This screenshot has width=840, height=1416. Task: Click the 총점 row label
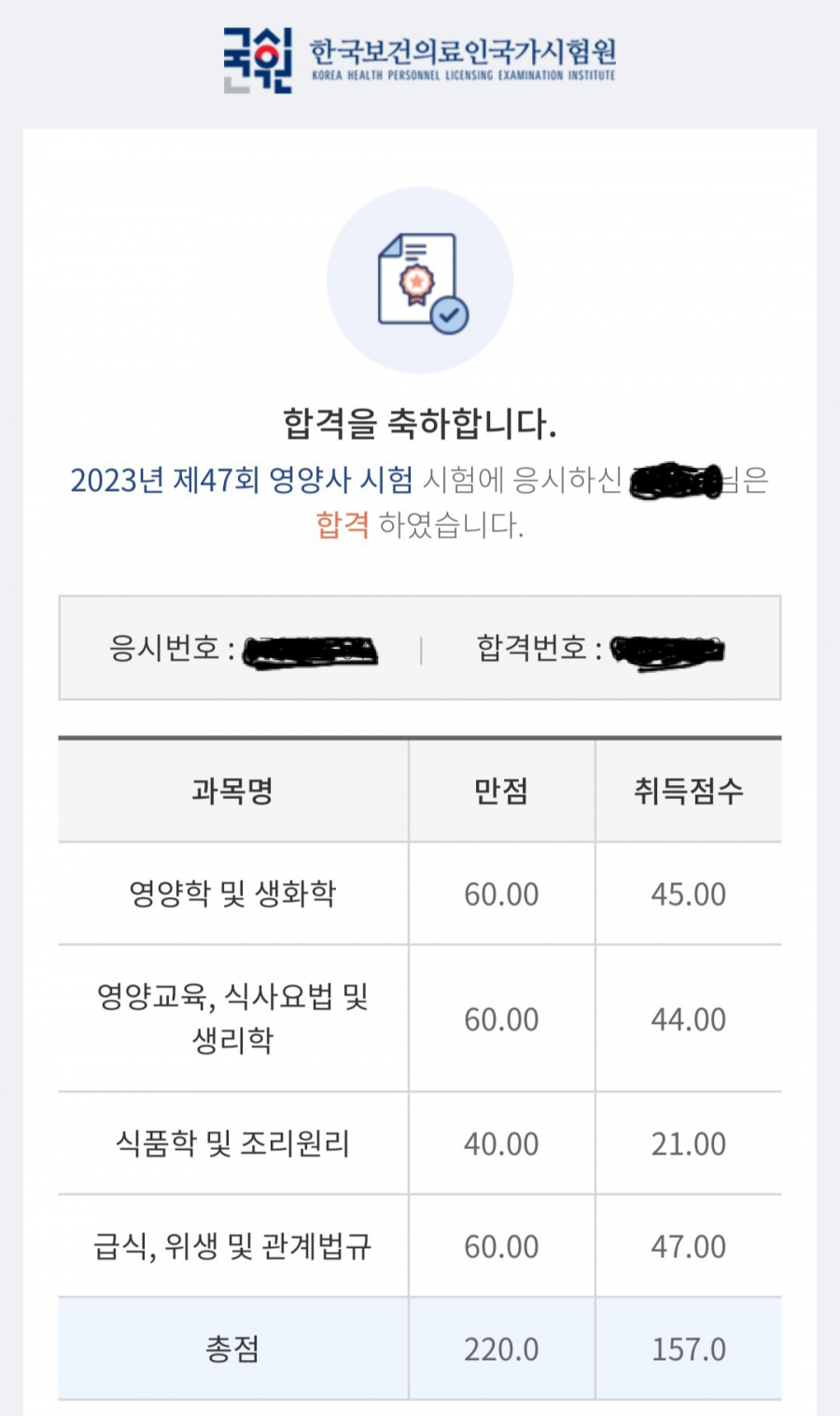(x=232, y=1349)
